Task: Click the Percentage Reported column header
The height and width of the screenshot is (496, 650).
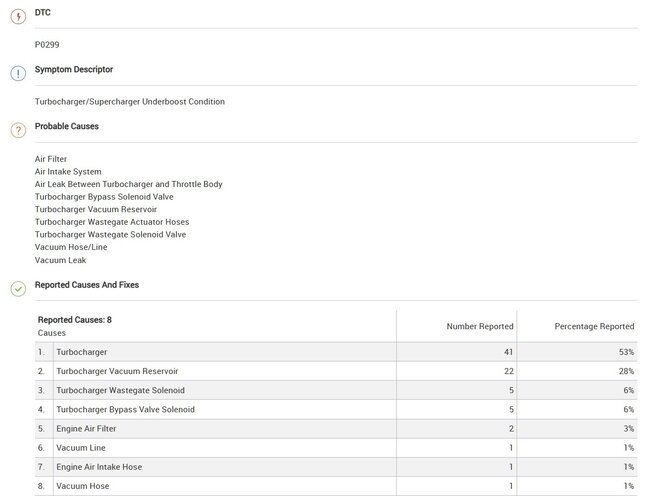Action: (x=594, y=326)
